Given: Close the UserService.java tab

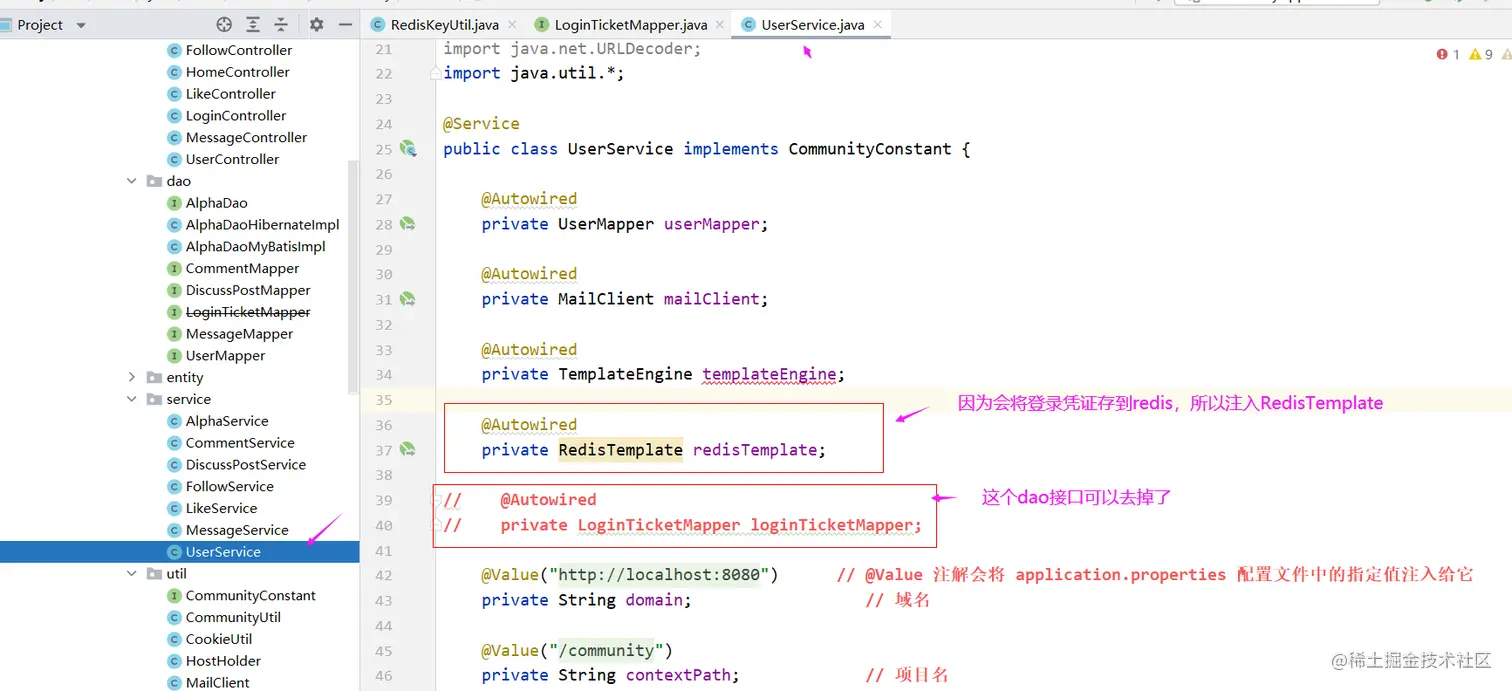Looking at the screenshot, I should [x=878, y=25].
